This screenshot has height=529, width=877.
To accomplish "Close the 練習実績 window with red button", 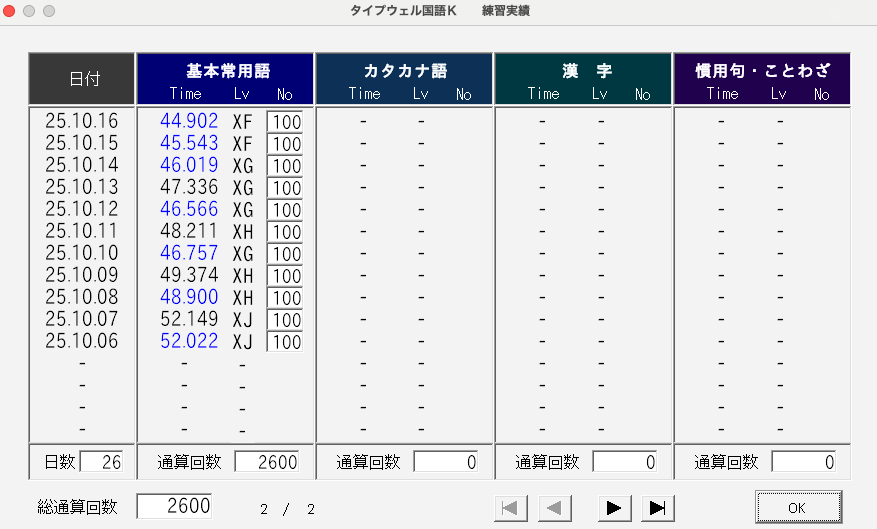I will 9,11.
